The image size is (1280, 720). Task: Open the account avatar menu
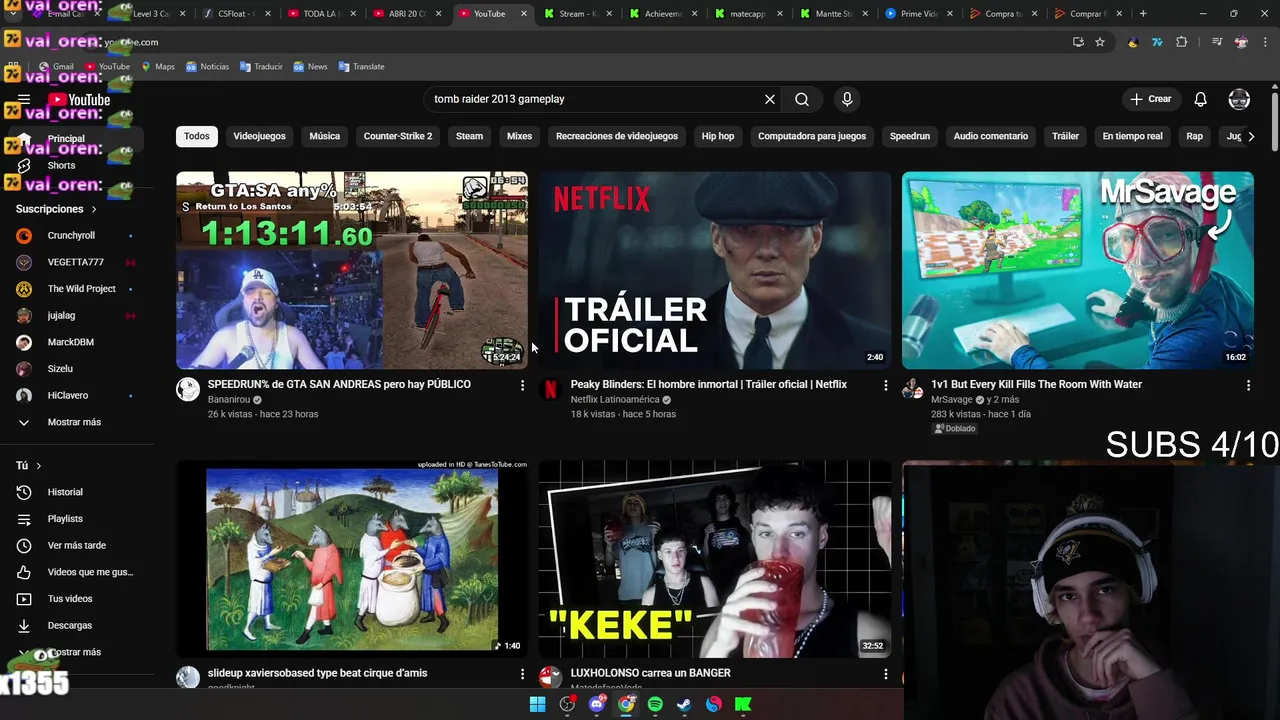[x=1239, y=99]
